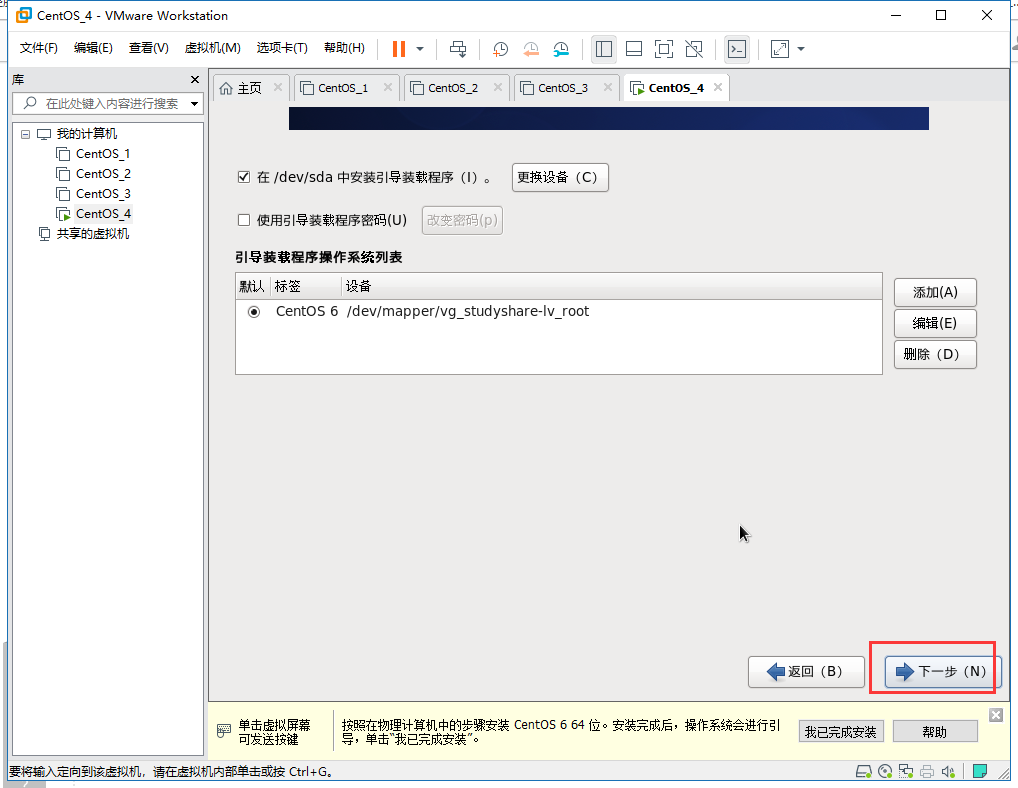Click the 编辑(E) button beside the OS list

click(935, 323)
